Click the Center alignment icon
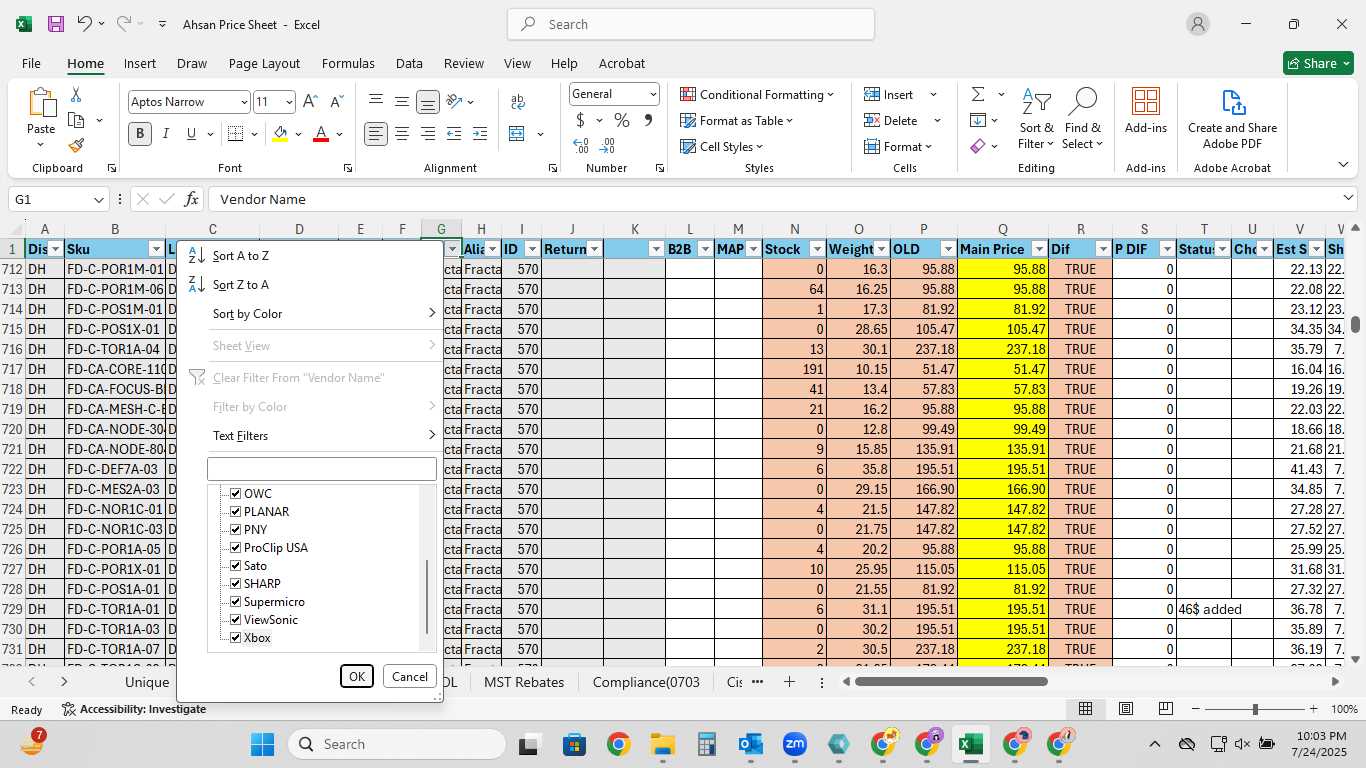This screenshot has width=1366, height=768. pos(402,134)
